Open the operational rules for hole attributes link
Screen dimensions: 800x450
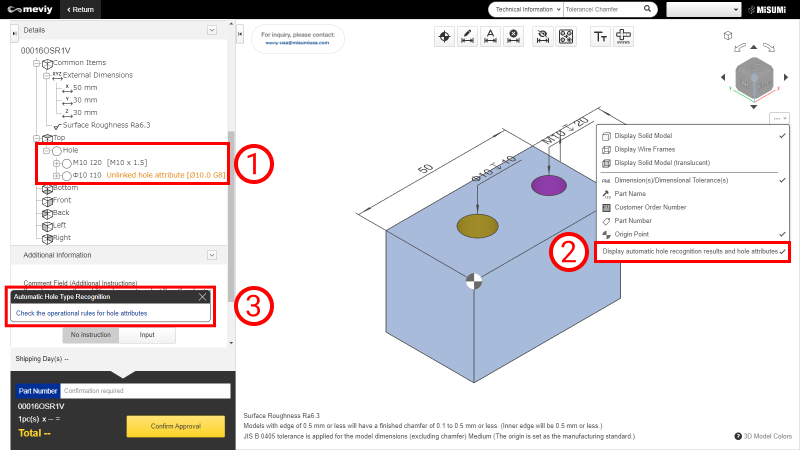click(82, 313)
